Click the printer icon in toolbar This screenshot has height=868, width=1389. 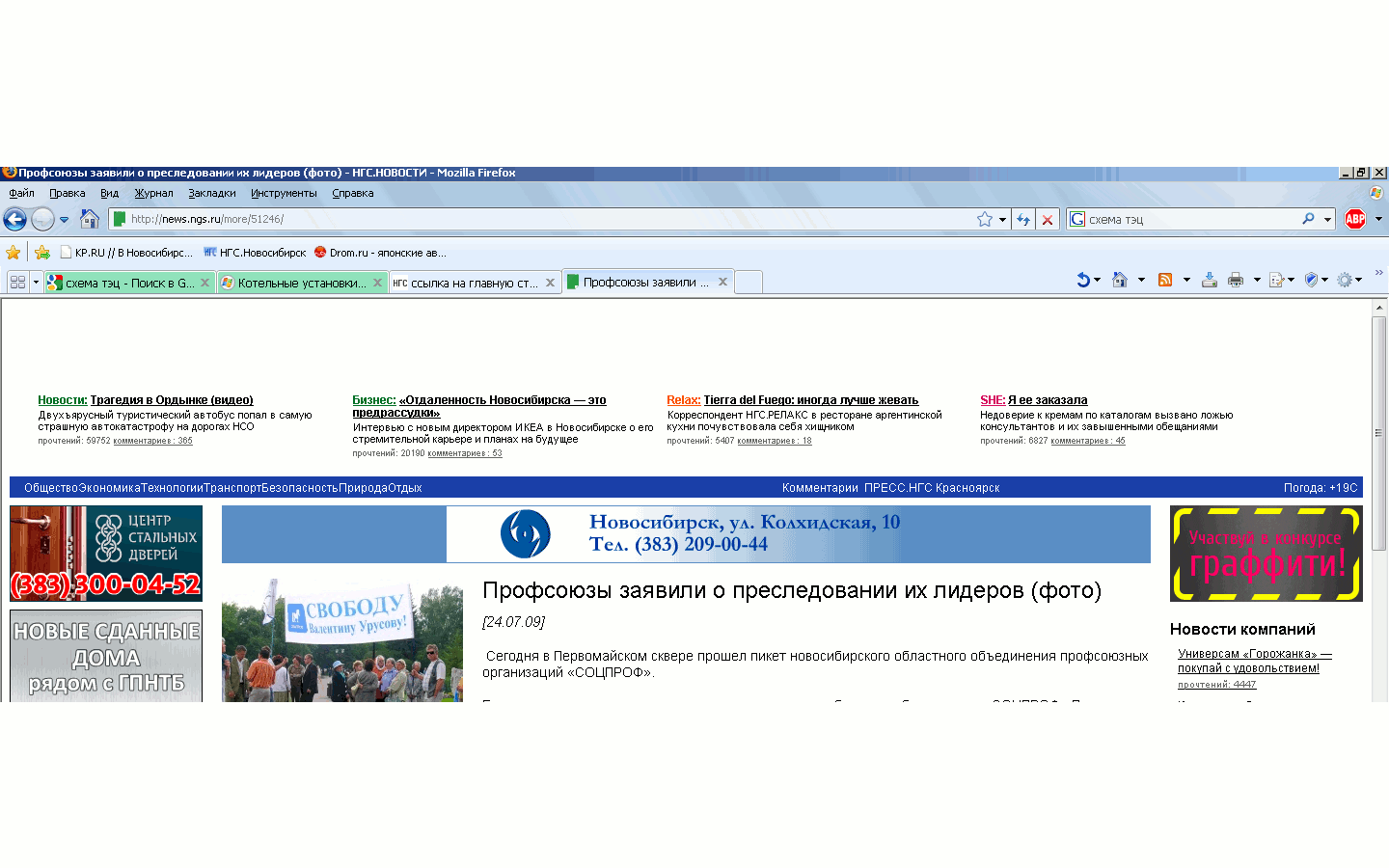point(1235,280)
